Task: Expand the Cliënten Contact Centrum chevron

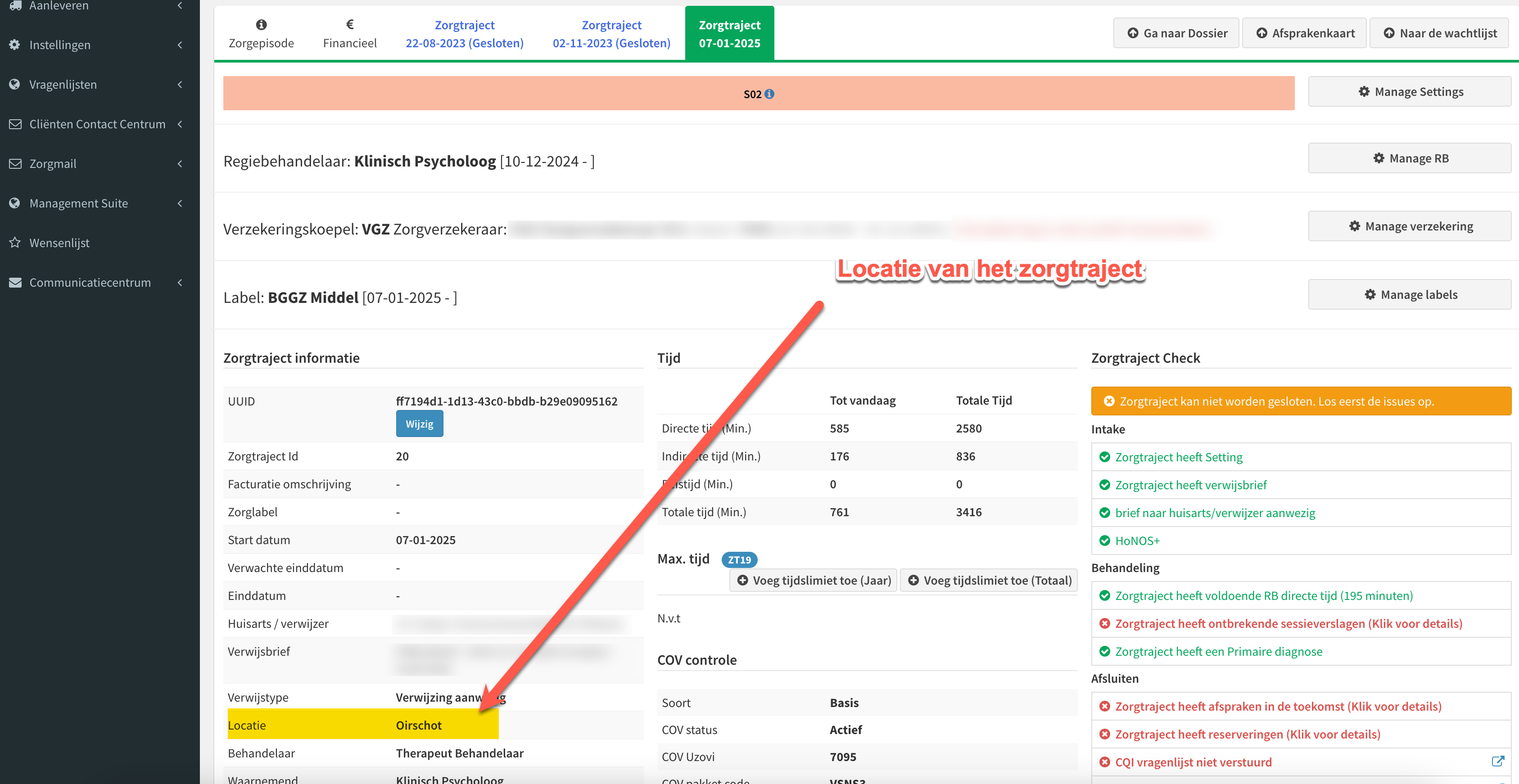Action: [x=179, y=124]
